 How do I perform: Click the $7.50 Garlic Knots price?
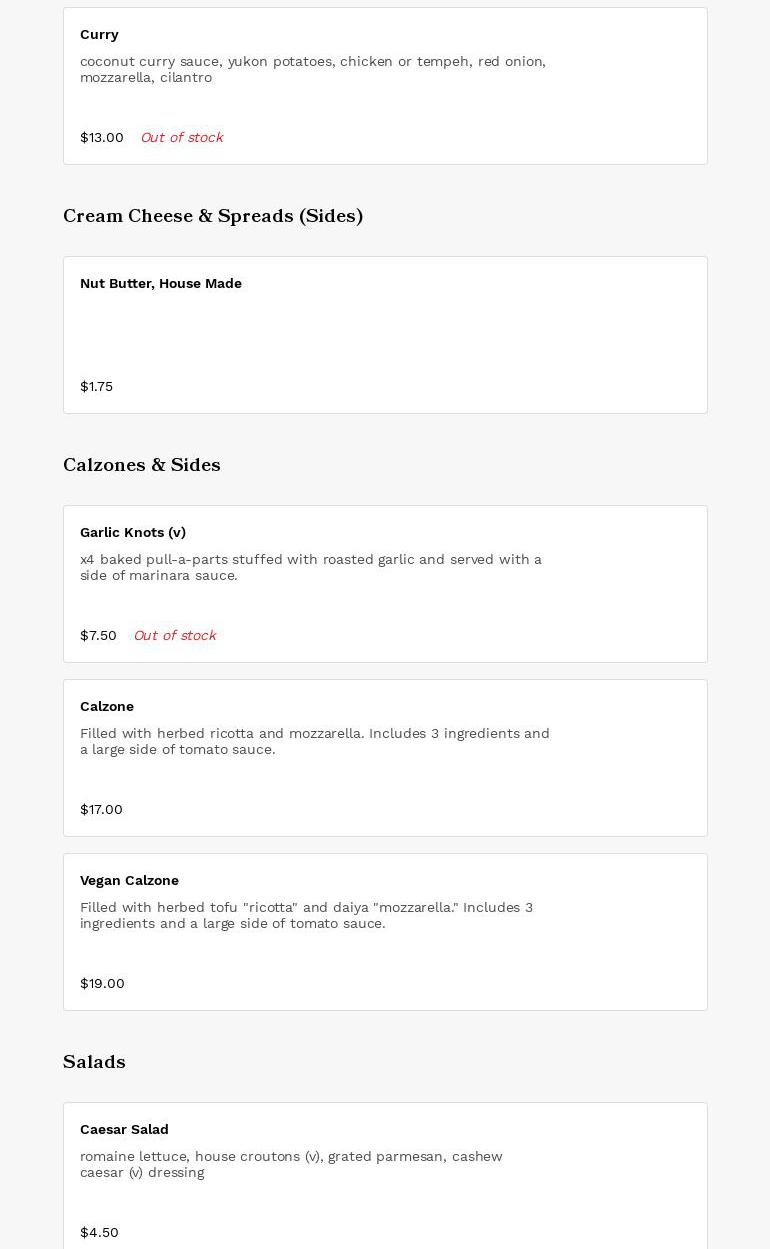tap(98, 636)
